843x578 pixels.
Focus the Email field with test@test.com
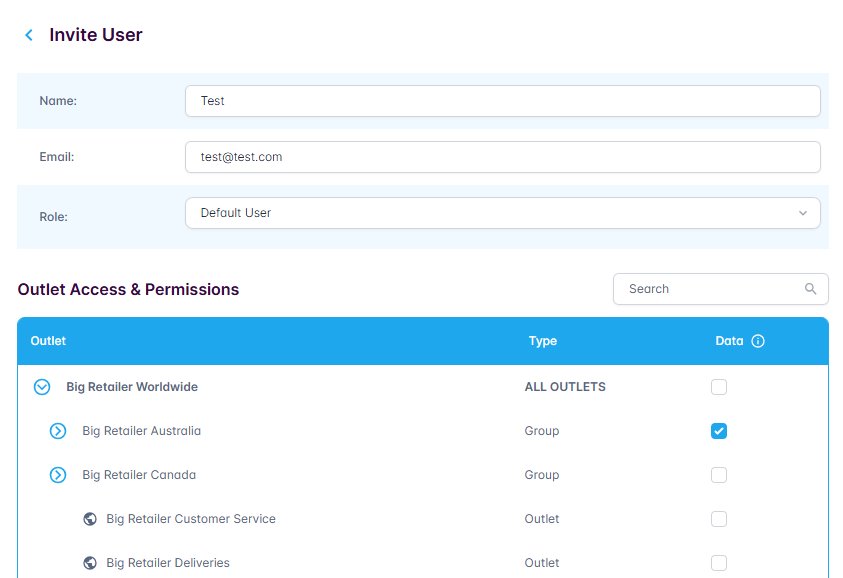(x=503, y=157)
